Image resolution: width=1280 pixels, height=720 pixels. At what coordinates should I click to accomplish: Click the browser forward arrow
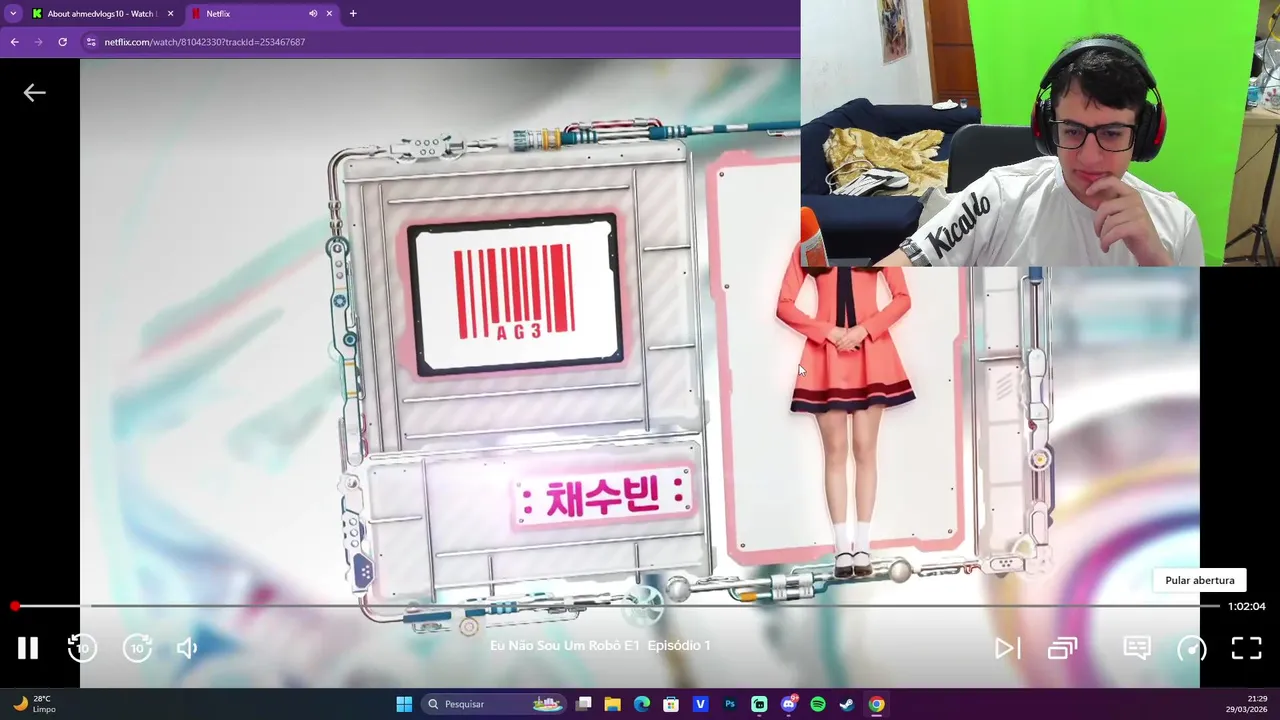38,42
